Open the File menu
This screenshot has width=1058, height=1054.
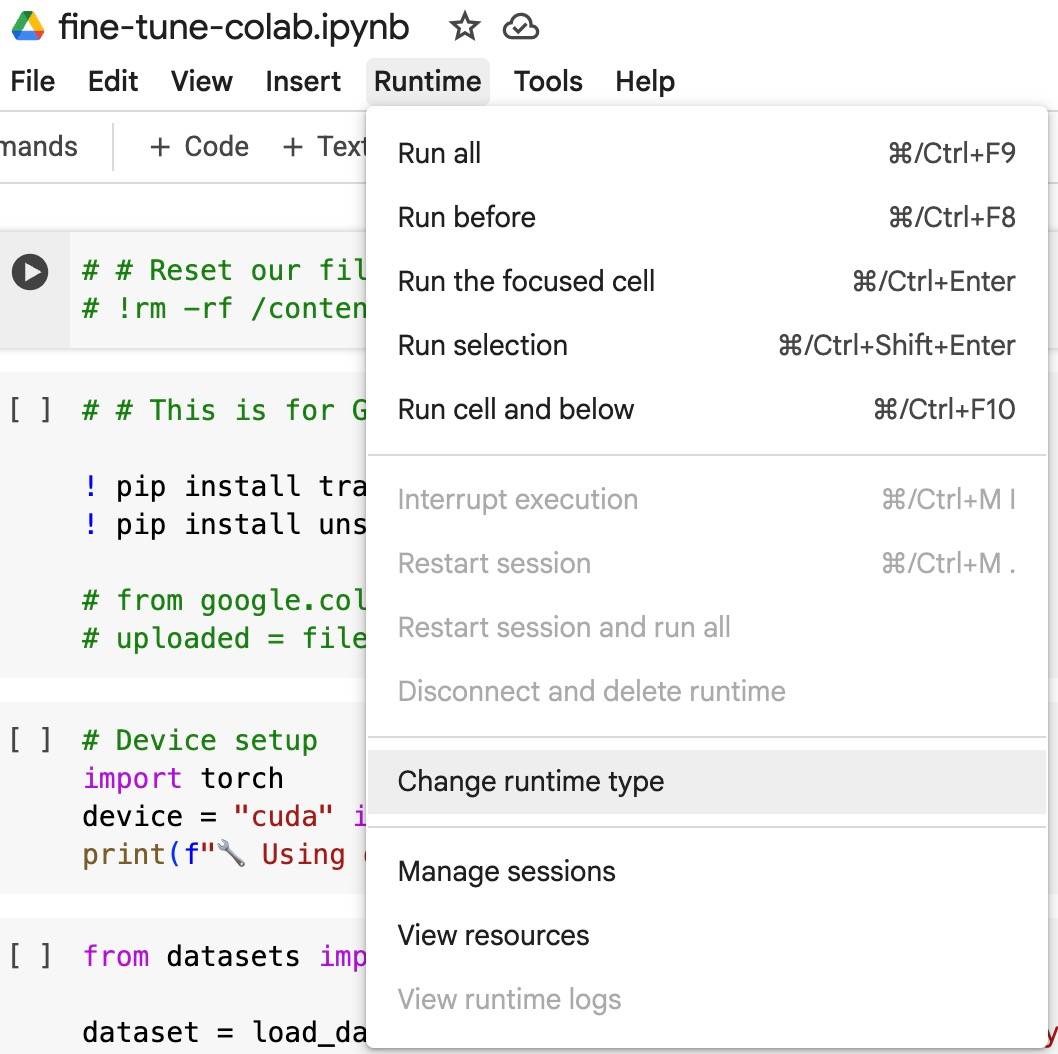(x=32, y=81)
